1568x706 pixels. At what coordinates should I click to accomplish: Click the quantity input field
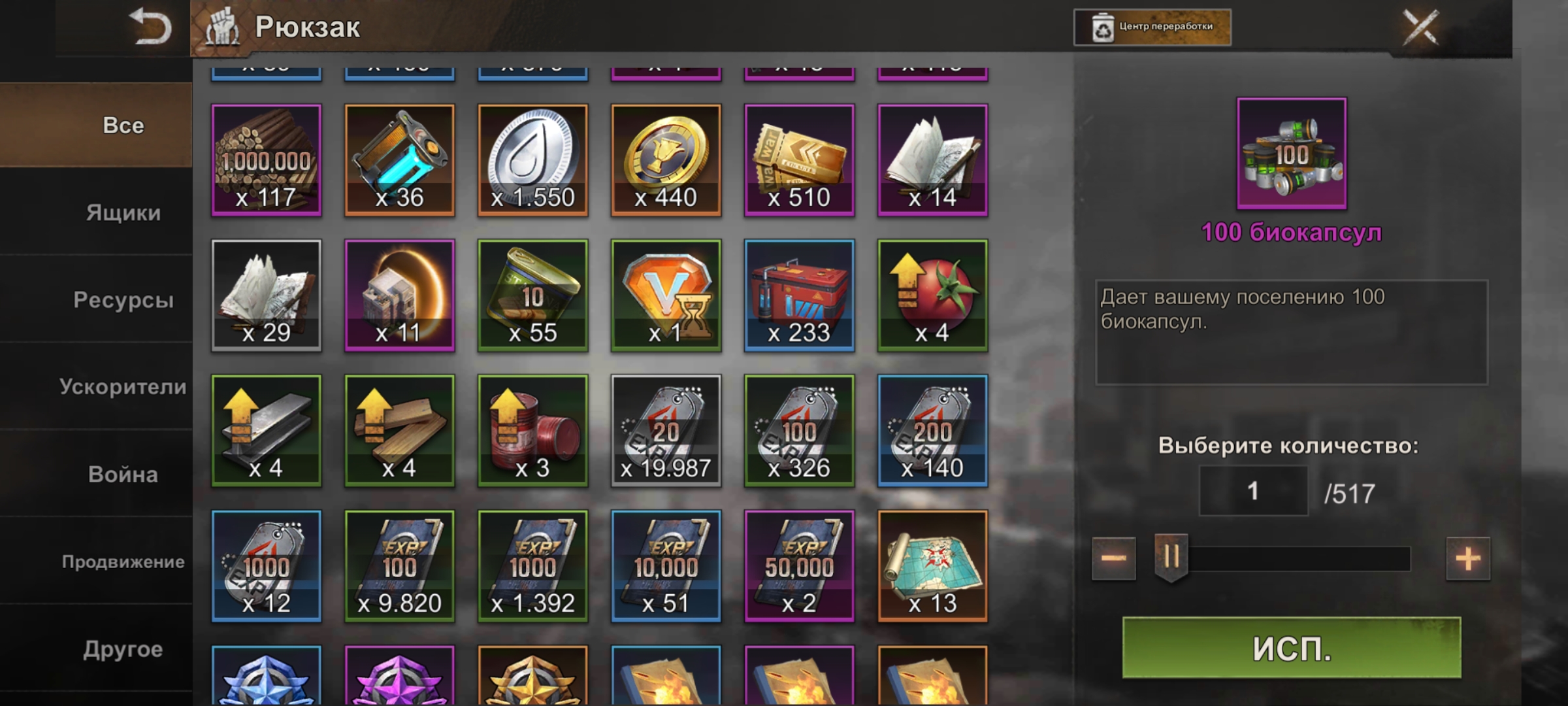pyautogui.click(x=1253, y=491)
